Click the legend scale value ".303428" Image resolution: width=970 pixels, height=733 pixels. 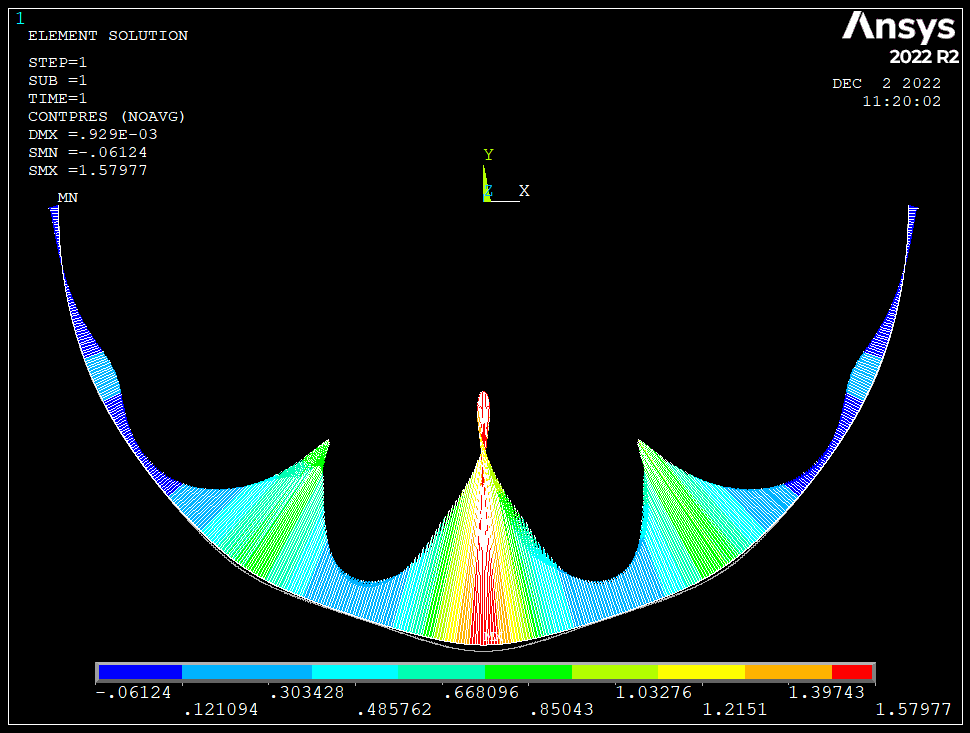(x=307, y=692)
